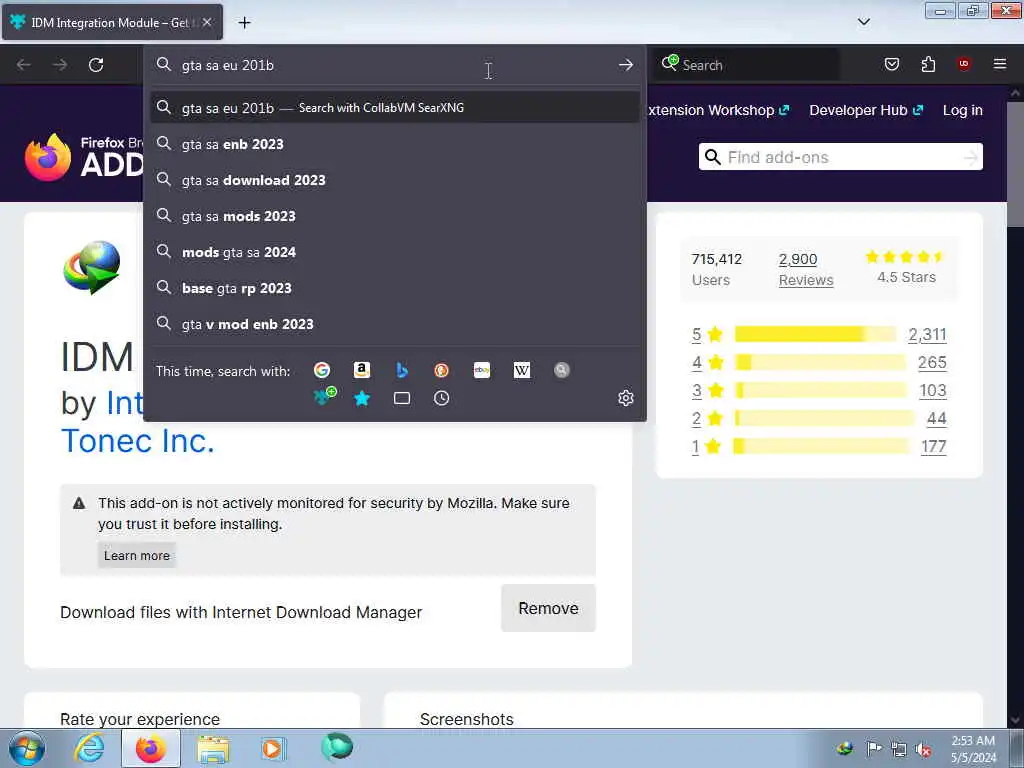1024x768 pixels.
Task: Add the addons.mozilla.org search engine
Action: [324, 397]
